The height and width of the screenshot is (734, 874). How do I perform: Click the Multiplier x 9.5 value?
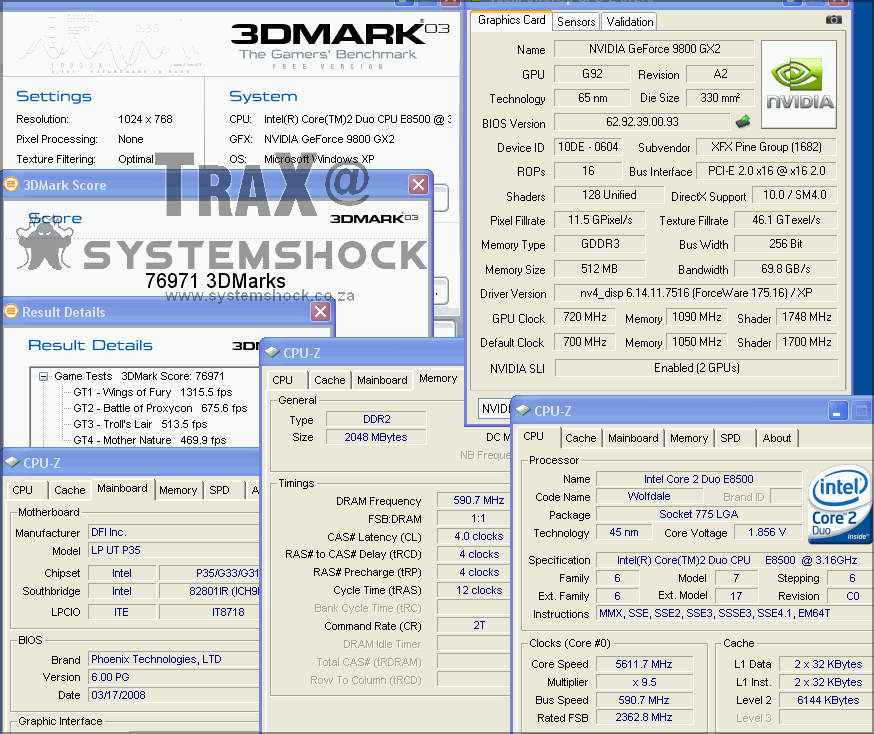tap(644, 682)
